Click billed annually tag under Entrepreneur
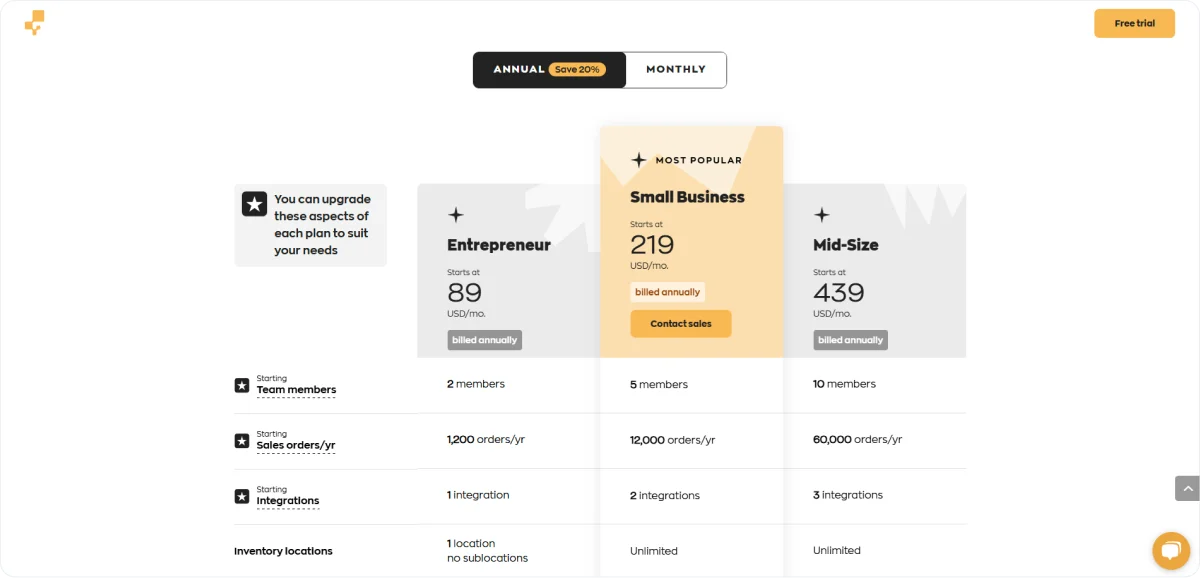1200x578 pixels. point(485,340)
